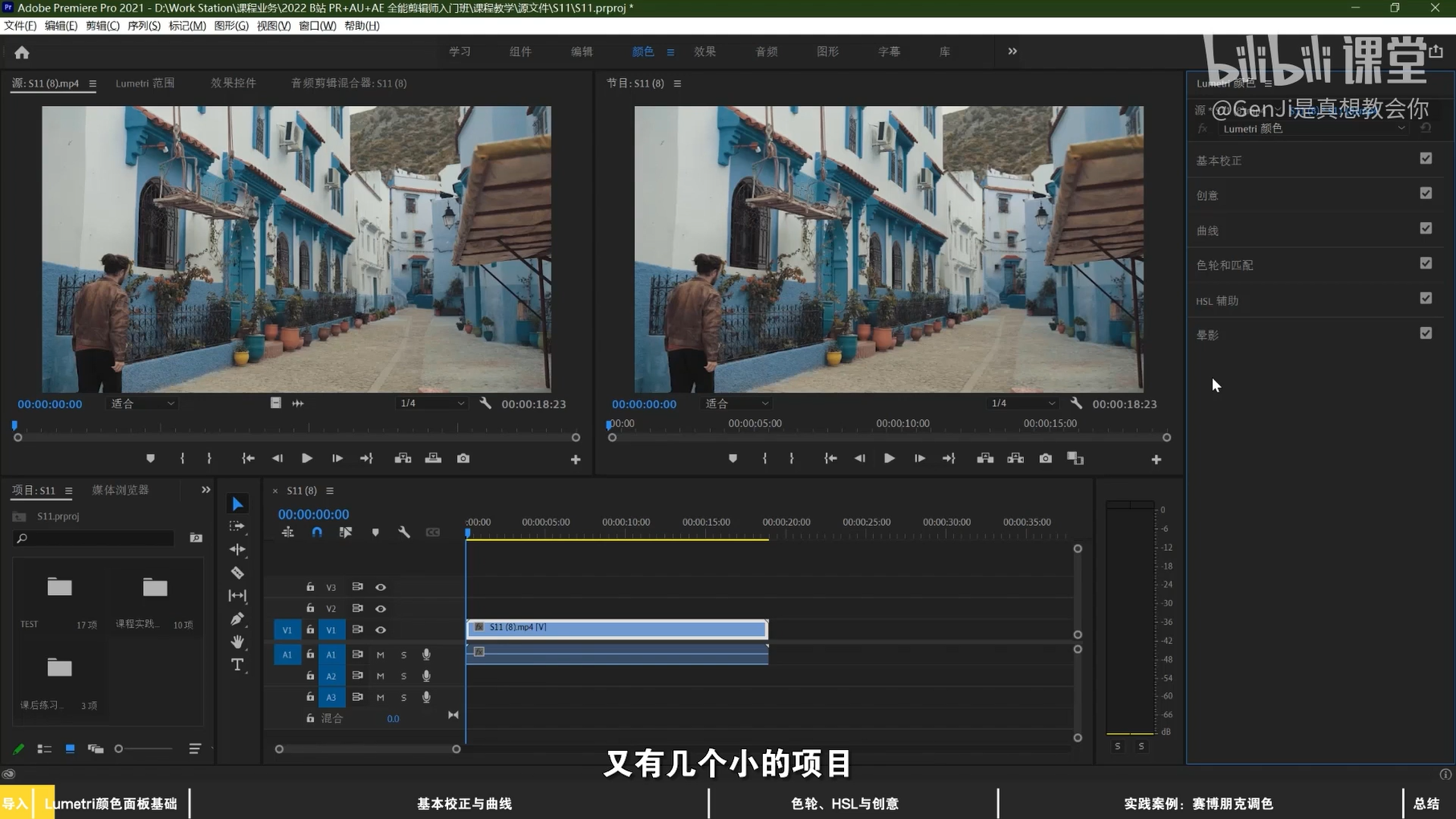
Task: Switch to 音频 workspace
Action: pyautogui.click(x=766, y=51)
